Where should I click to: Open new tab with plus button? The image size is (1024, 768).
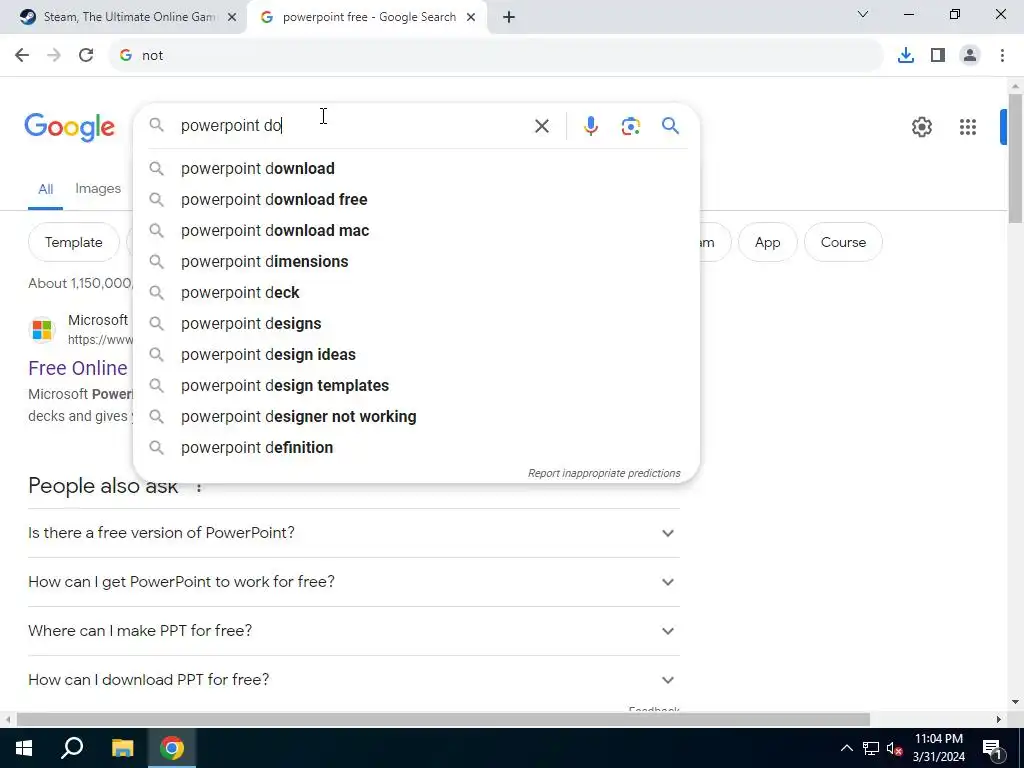(x=509, y=17)
